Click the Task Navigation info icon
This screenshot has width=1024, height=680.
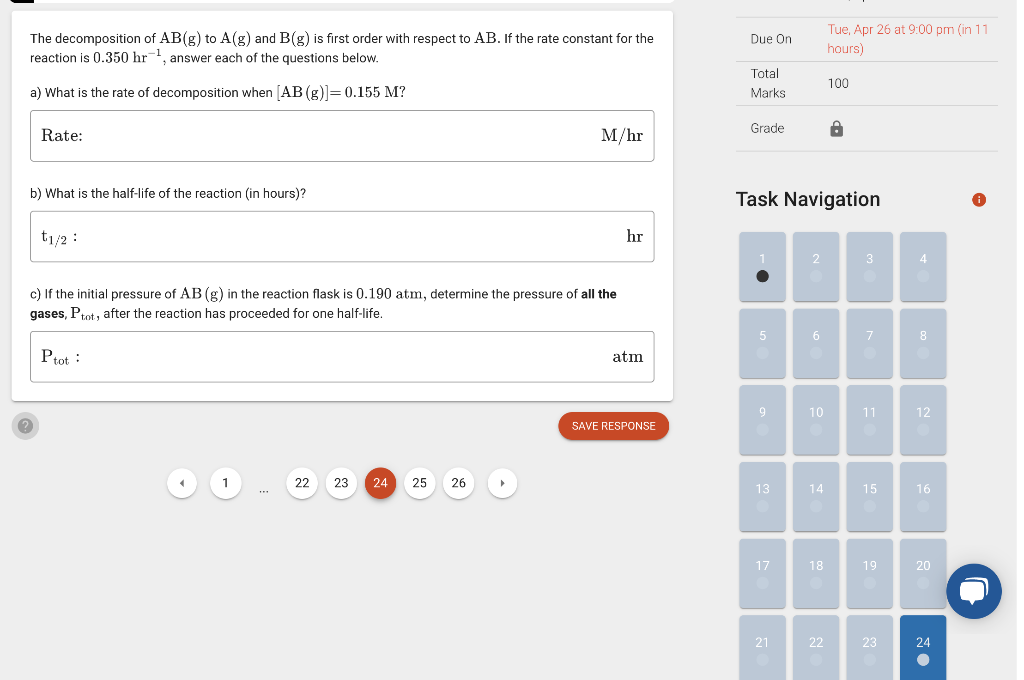click(x=979, y=200)
